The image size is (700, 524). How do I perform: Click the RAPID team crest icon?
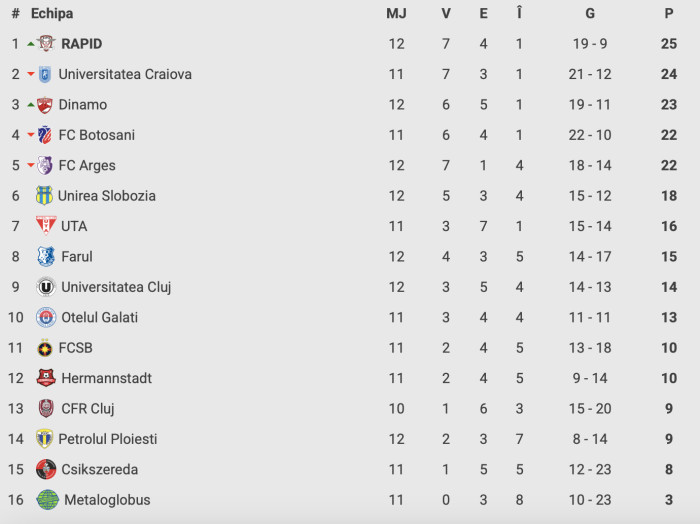[47, 44]
